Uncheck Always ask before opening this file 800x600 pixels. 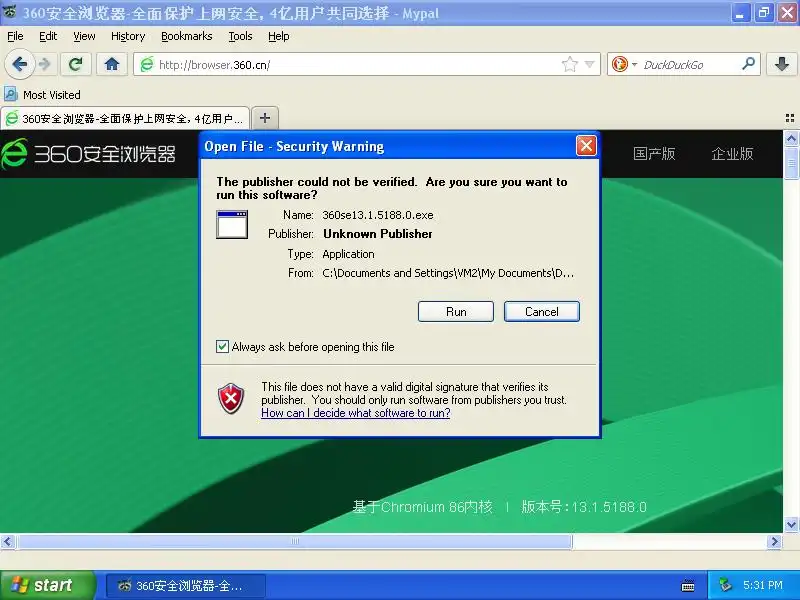coord(222,346)
